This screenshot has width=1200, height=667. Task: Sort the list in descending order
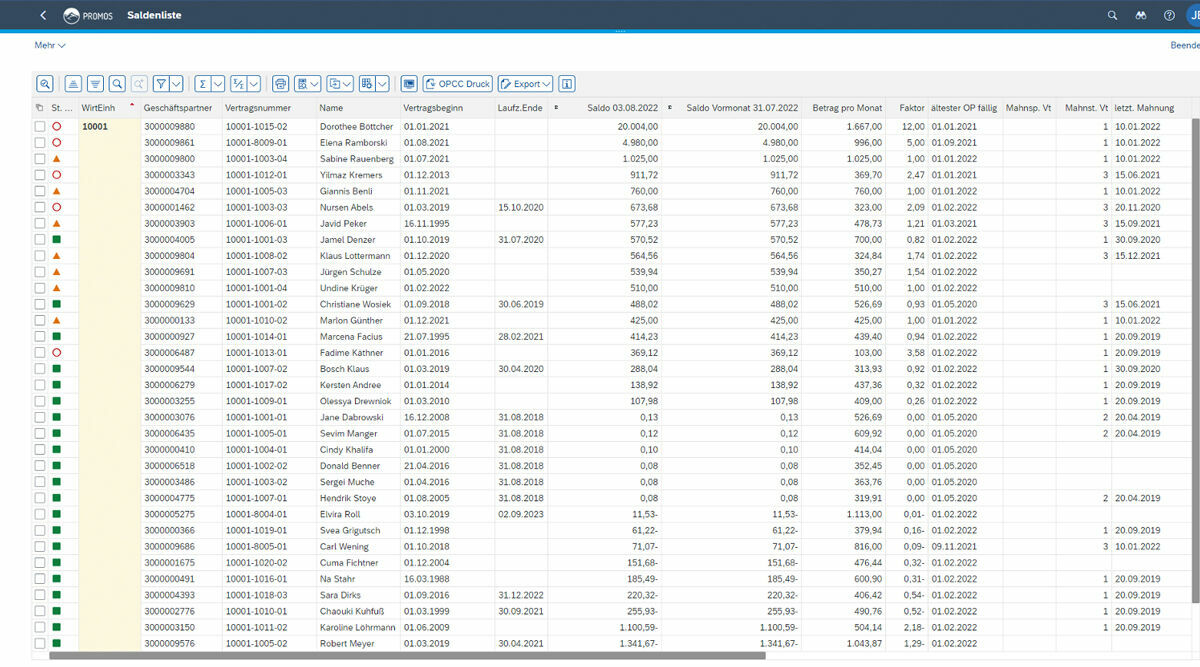[95, 84]
